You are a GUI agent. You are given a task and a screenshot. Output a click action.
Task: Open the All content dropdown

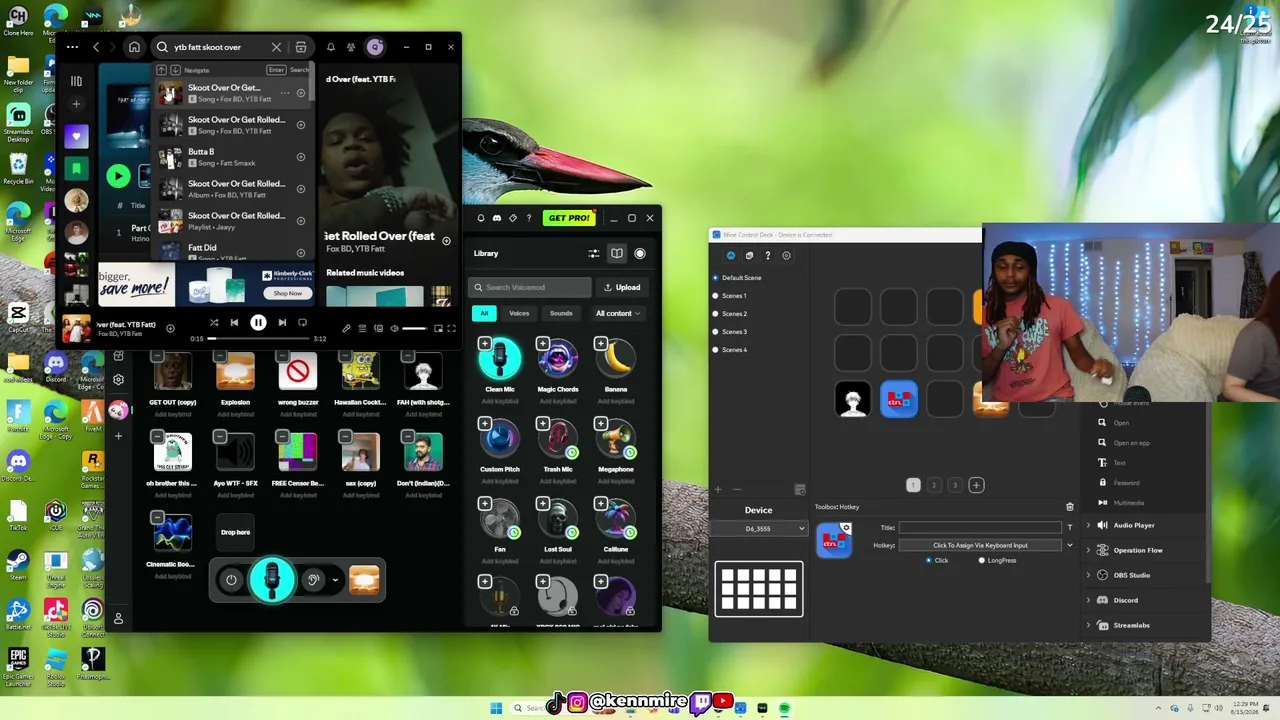click(618, 313)
